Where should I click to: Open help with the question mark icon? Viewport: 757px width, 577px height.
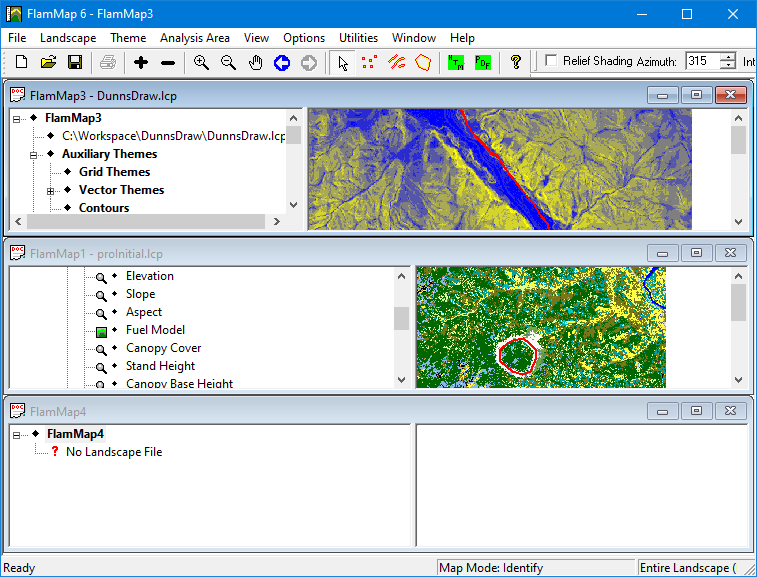tap(516, 62)
